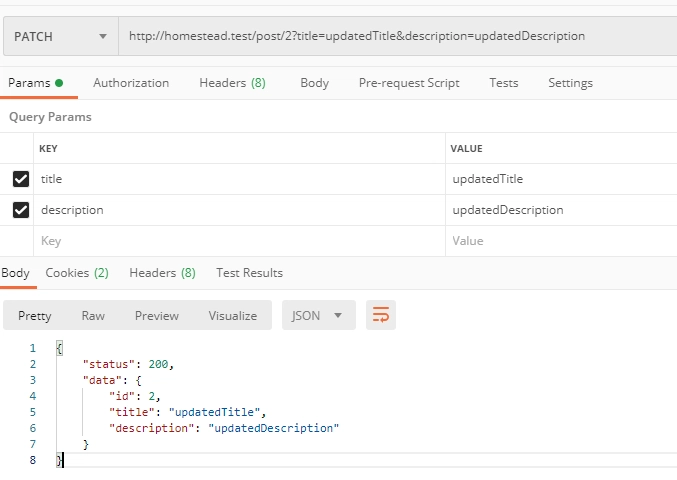677x480 pixels.
Task: Select the request Body tab
Action: pos(314,83)
